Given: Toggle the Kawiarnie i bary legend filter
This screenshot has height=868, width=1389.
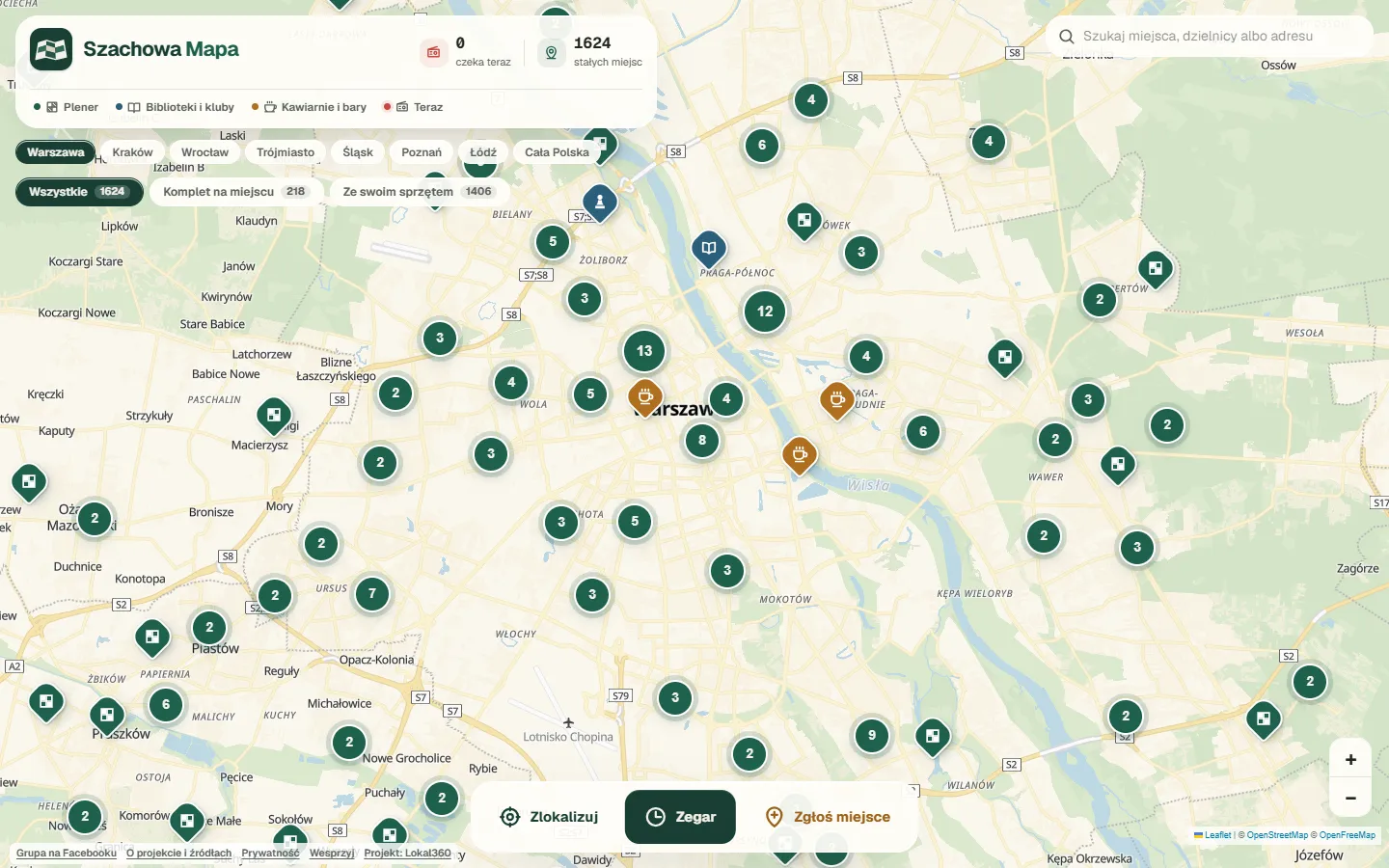Looking at the screenshot, I should pos(309,107).
